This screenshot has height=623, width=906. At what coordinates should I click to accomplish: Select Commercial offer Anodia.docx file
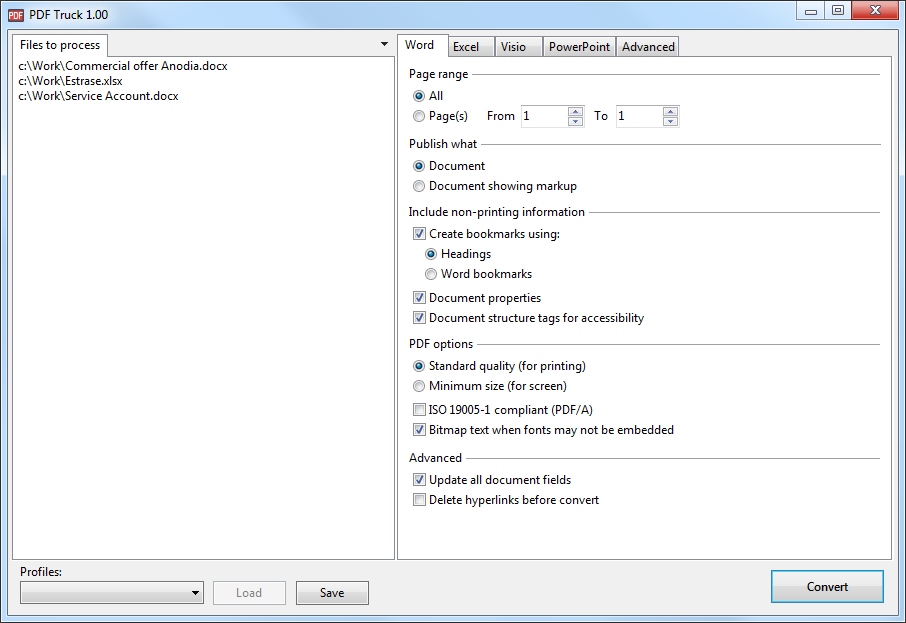pos(123,66)
